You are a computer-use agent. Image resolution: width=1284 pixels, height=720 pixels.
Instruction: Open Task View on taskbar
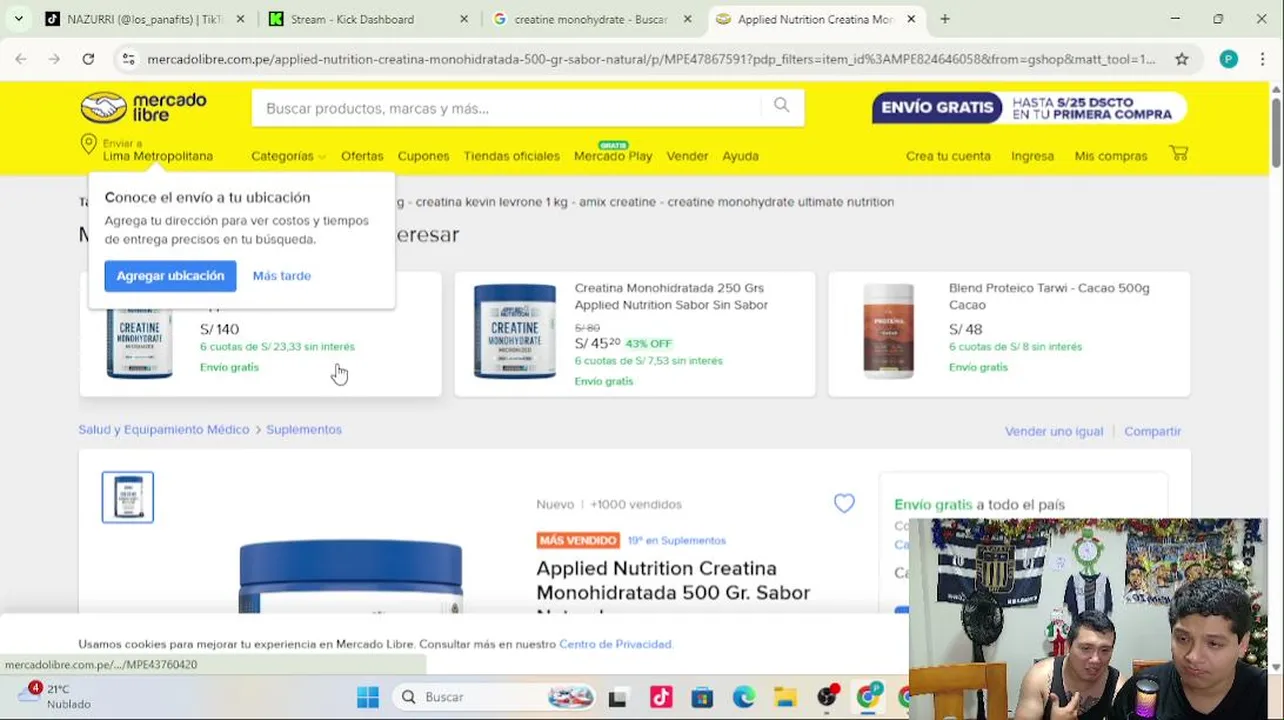pos(617,697)
